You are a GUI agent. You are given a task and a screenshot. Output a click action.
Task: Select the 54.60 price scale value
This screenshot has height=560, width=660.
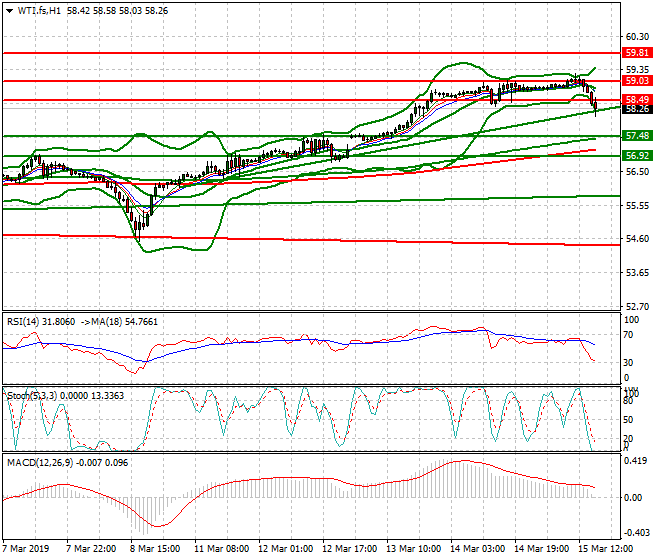637,239
